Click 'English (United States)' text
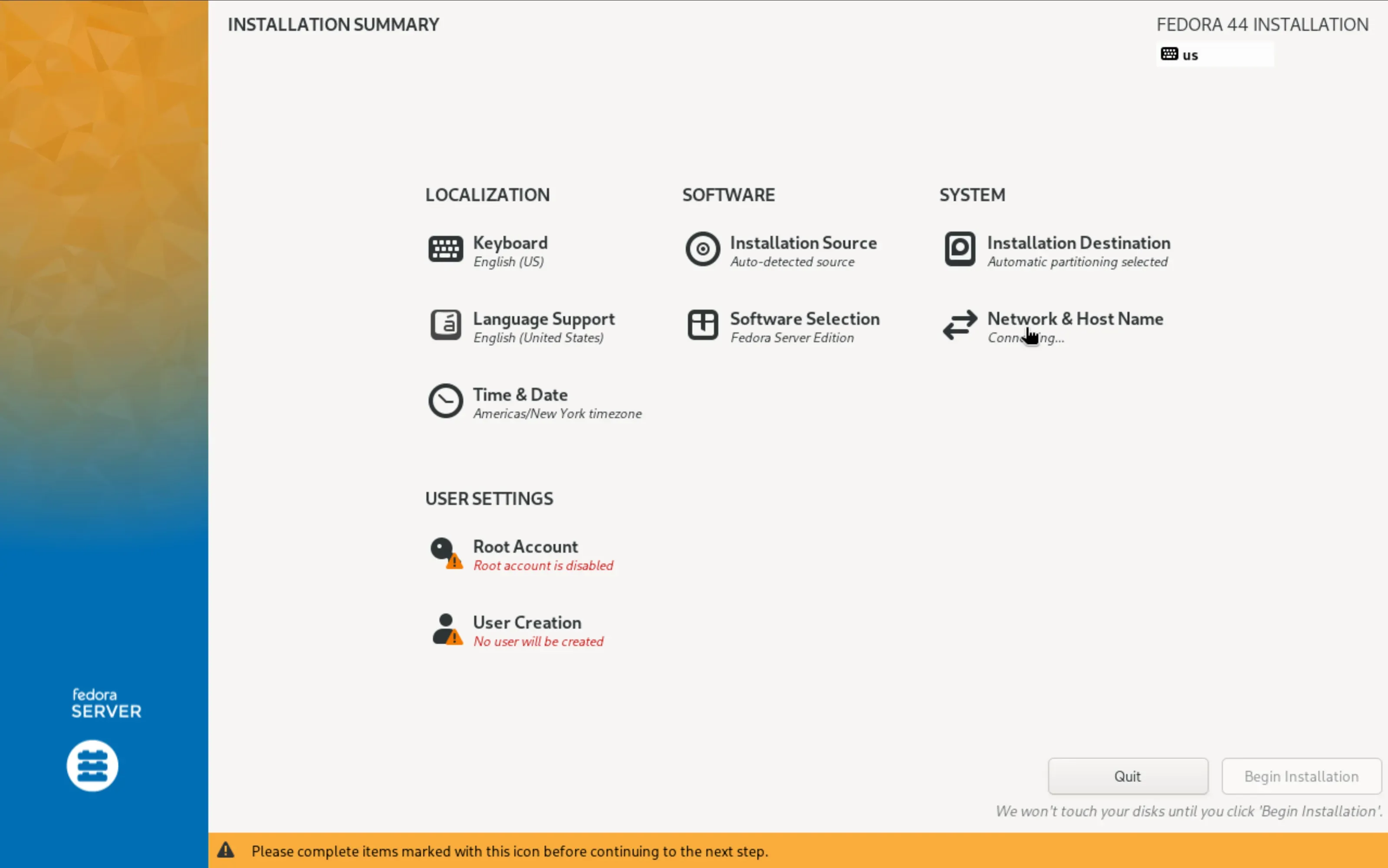 [x=539, y=338]
